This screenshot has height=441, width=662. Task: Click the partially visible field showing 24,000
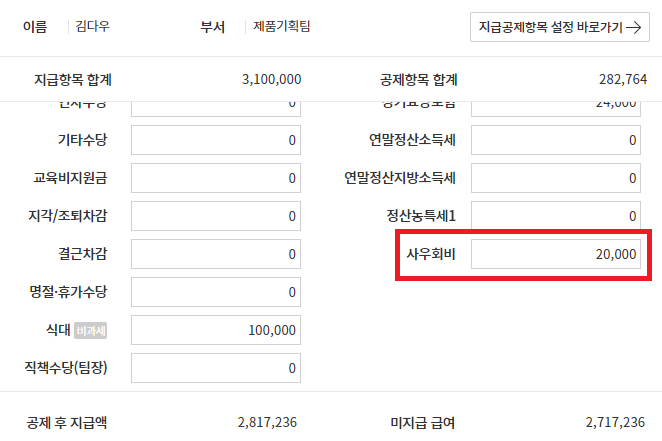556,106
